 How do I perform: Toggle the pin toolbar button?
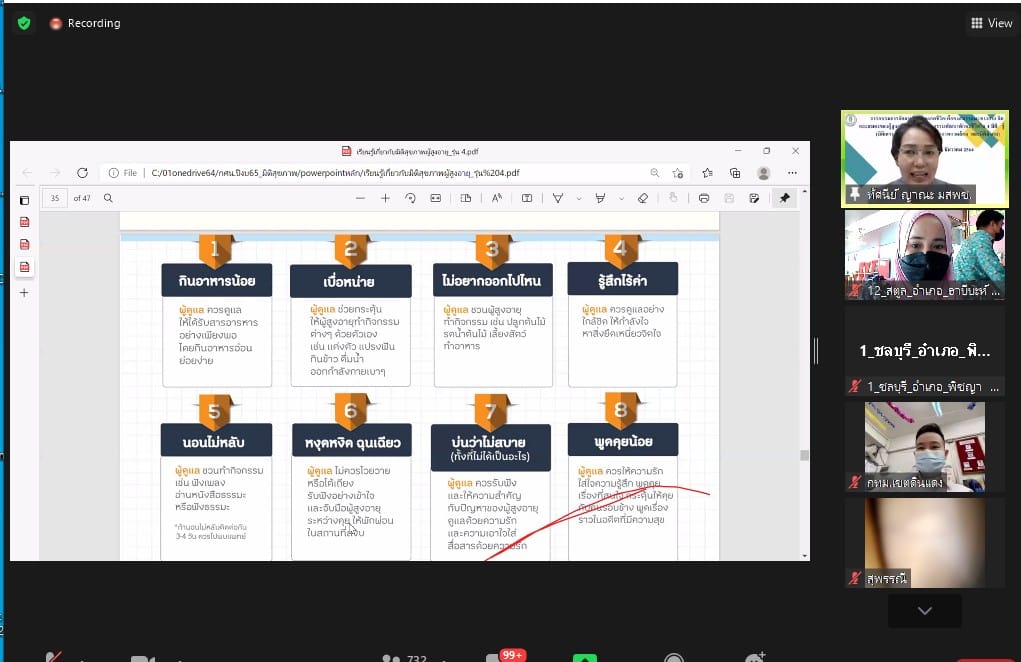[x=784, y=198]
